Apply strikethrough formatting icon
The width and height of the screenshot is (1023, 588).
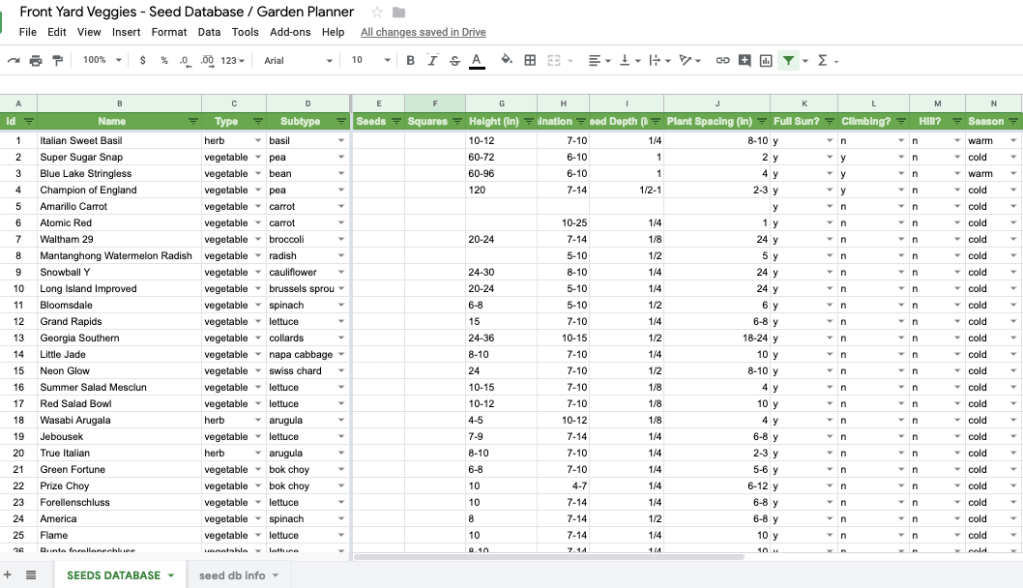455,61
